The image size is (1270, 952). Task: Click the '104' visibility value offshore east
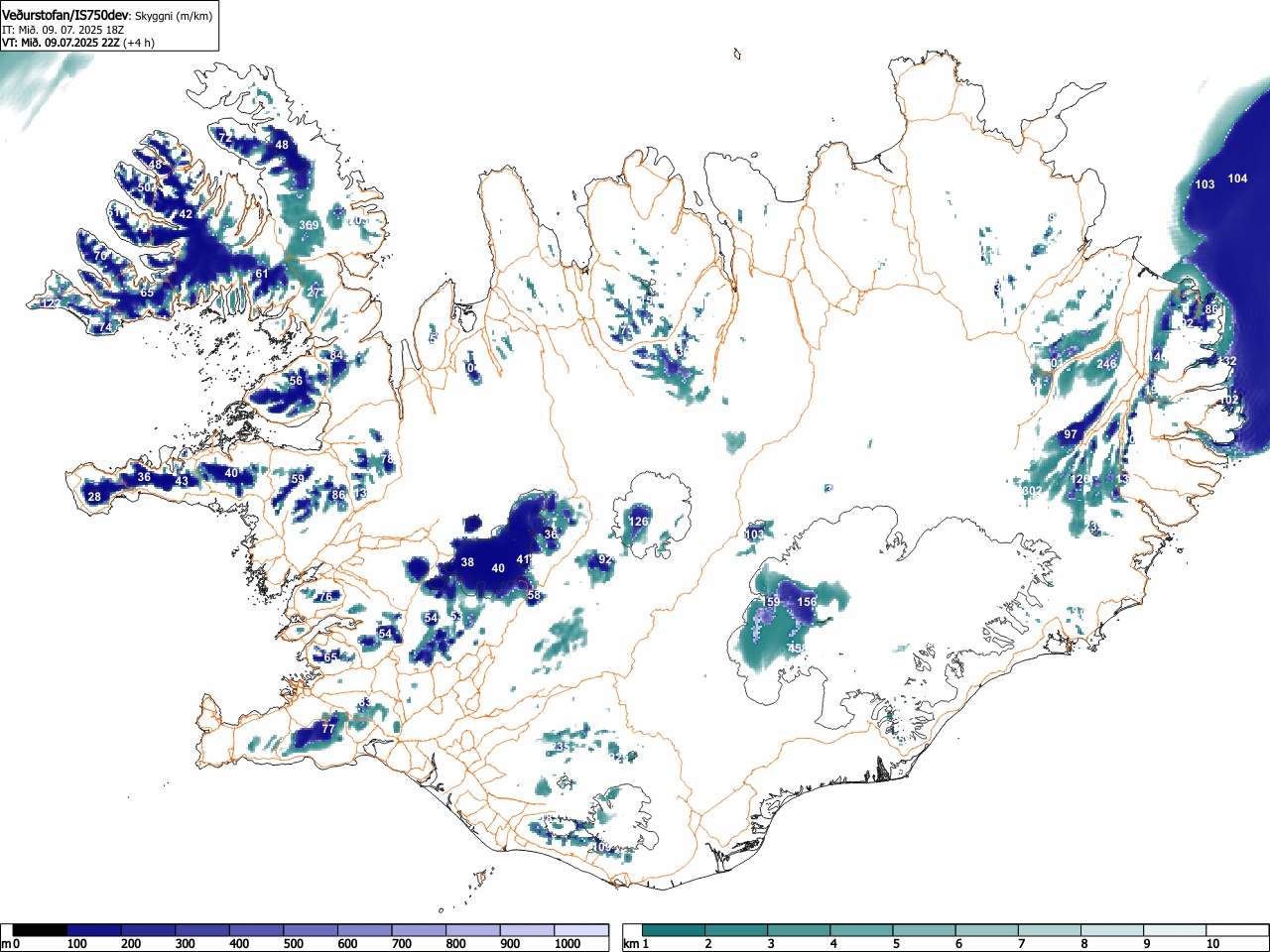coord(1237,178)
